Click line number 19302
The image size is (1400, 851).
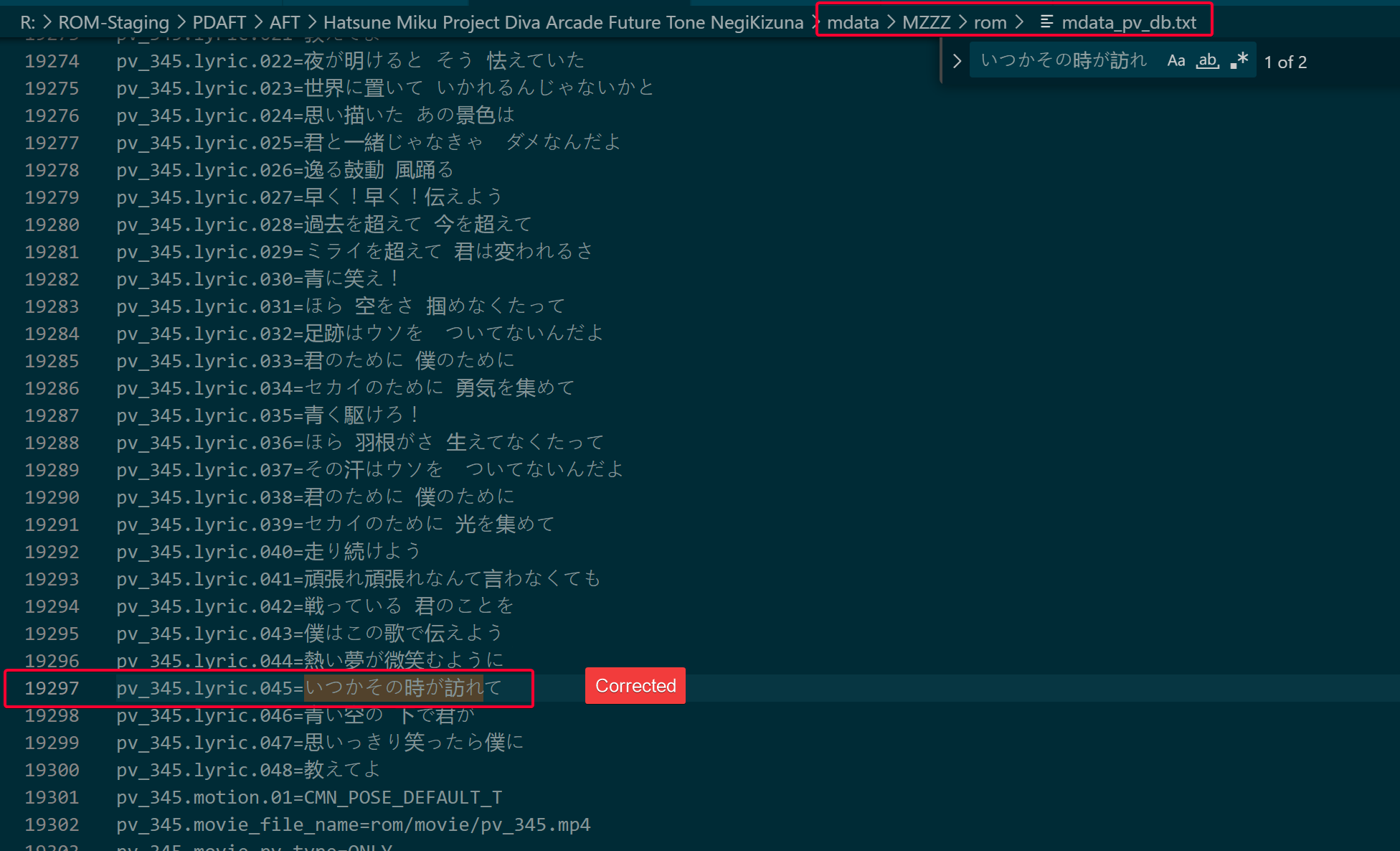(52, 824)
